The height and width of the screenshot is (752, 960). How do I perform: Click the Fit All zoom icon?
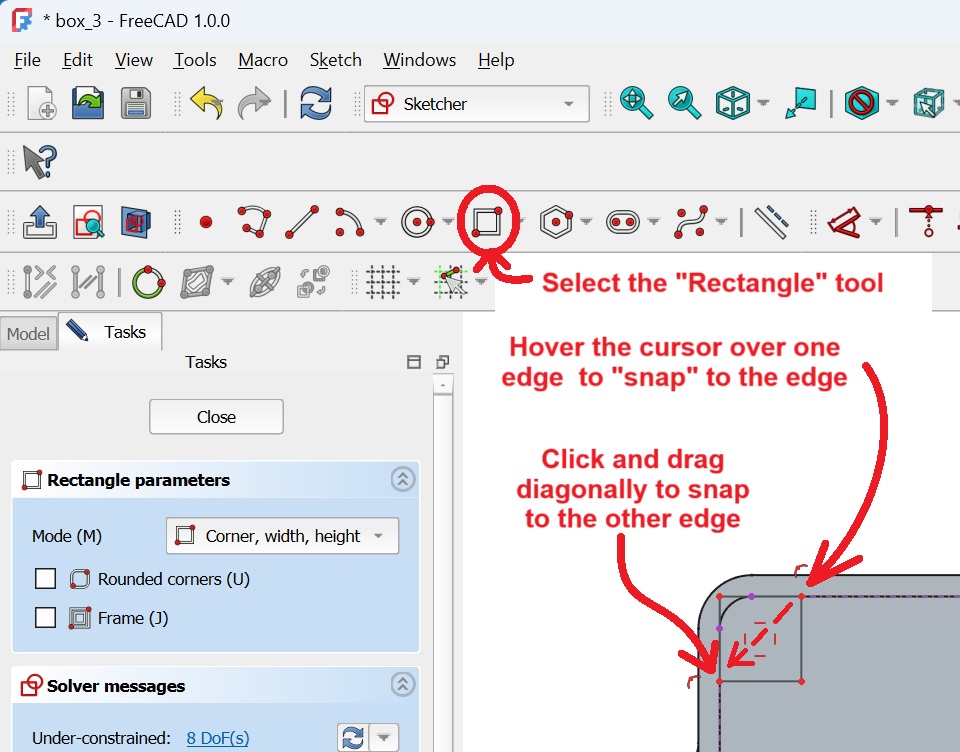636,103
